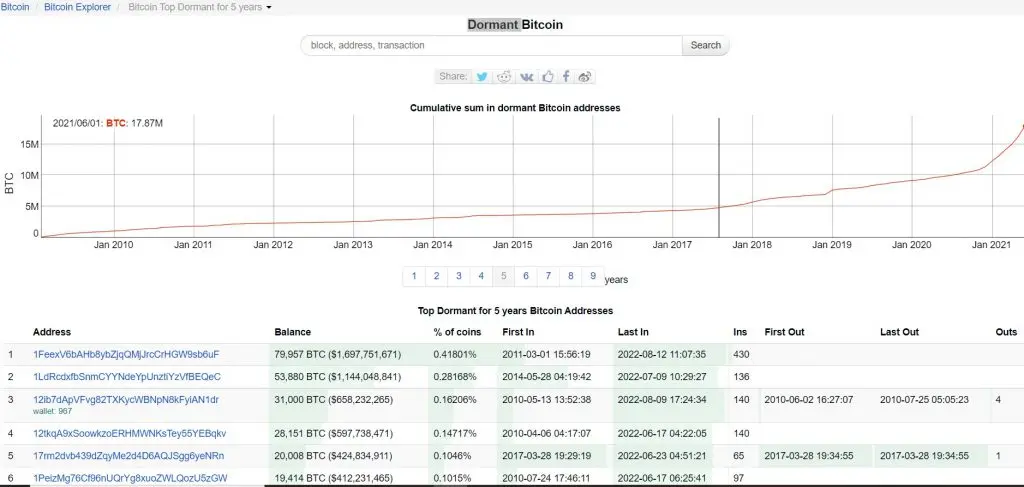Click the 0.28168% coins cell
Image resolution: width=1024 pixels, height=487 pixels.
[455, 377]
